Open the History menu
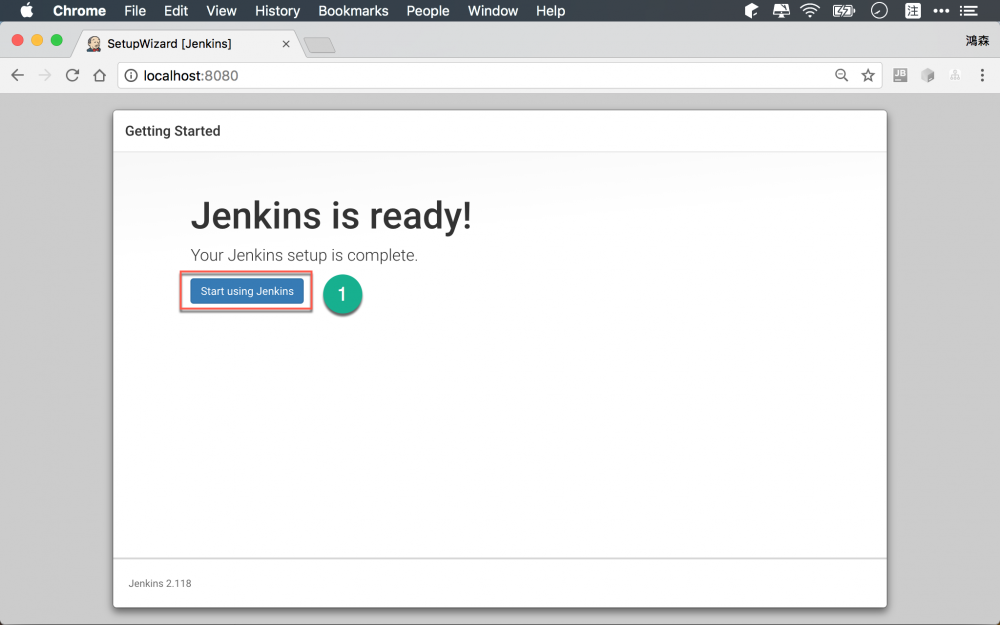1000x625 pixels. point(277,11)
